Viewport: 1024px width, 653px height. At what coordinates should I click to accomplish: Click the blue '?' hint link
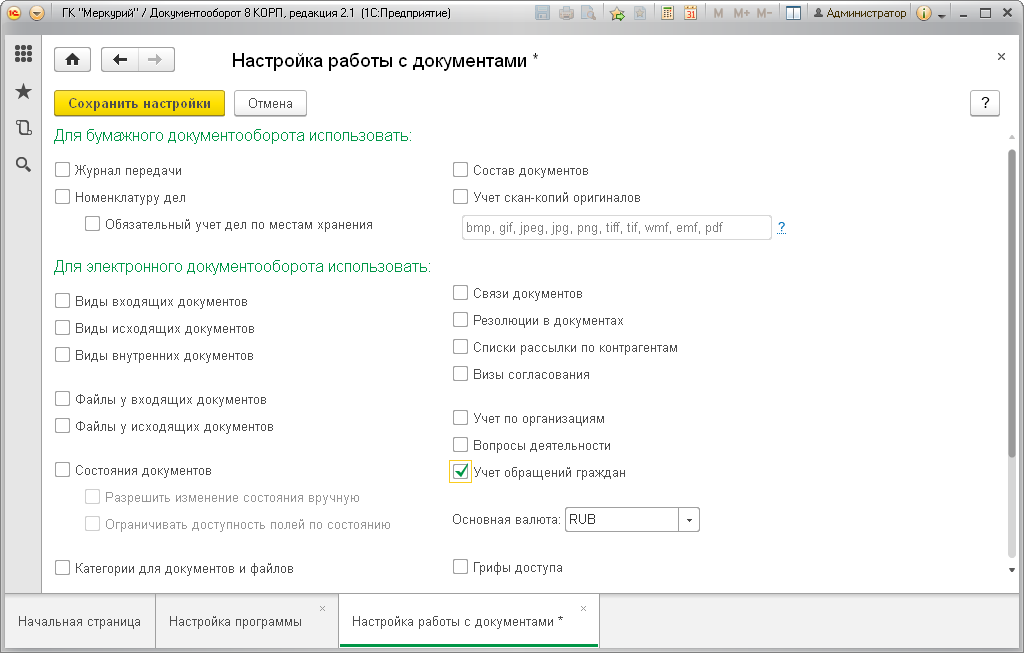pos(782,227)
